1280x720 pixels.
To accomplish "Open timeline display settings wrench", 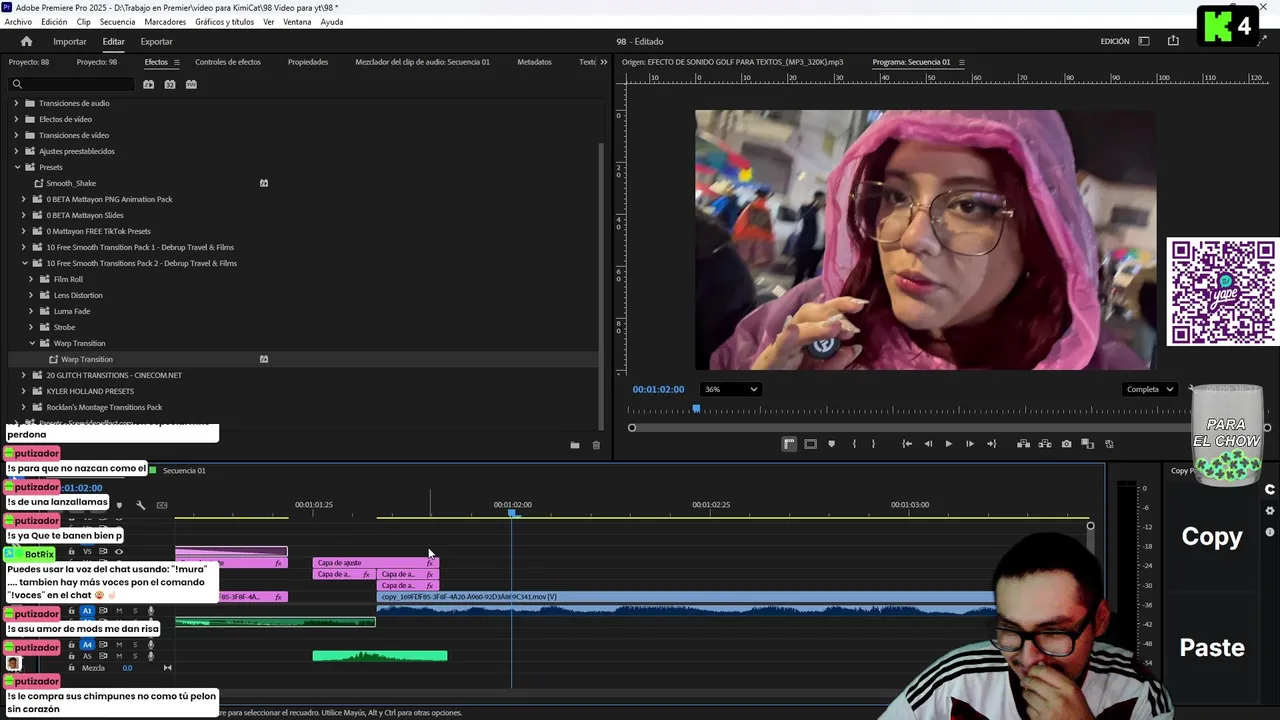I will (x=140, y=505).
